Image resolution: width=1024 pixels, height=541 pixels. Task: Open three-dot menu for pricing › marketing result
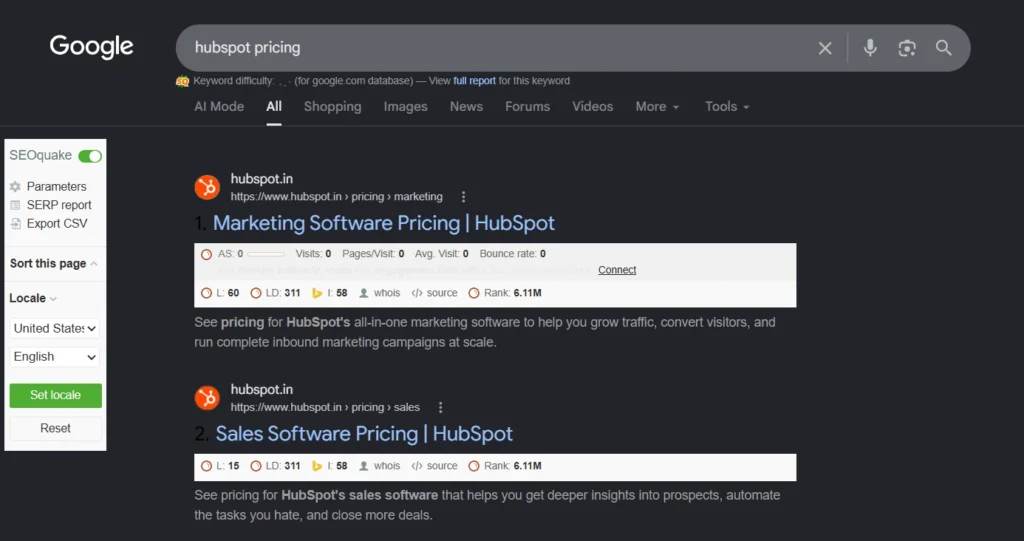463,197
